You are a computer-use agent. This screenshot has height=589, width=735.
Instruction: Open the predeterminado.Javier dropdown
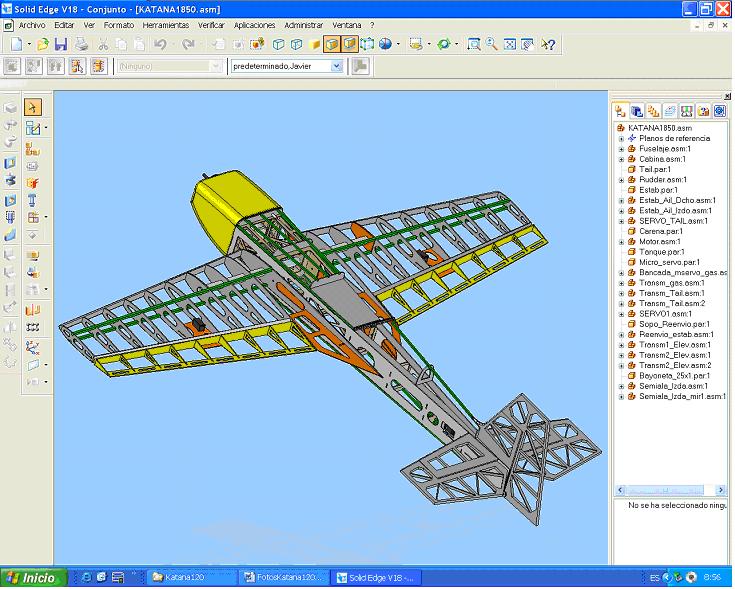coord(336,66)
